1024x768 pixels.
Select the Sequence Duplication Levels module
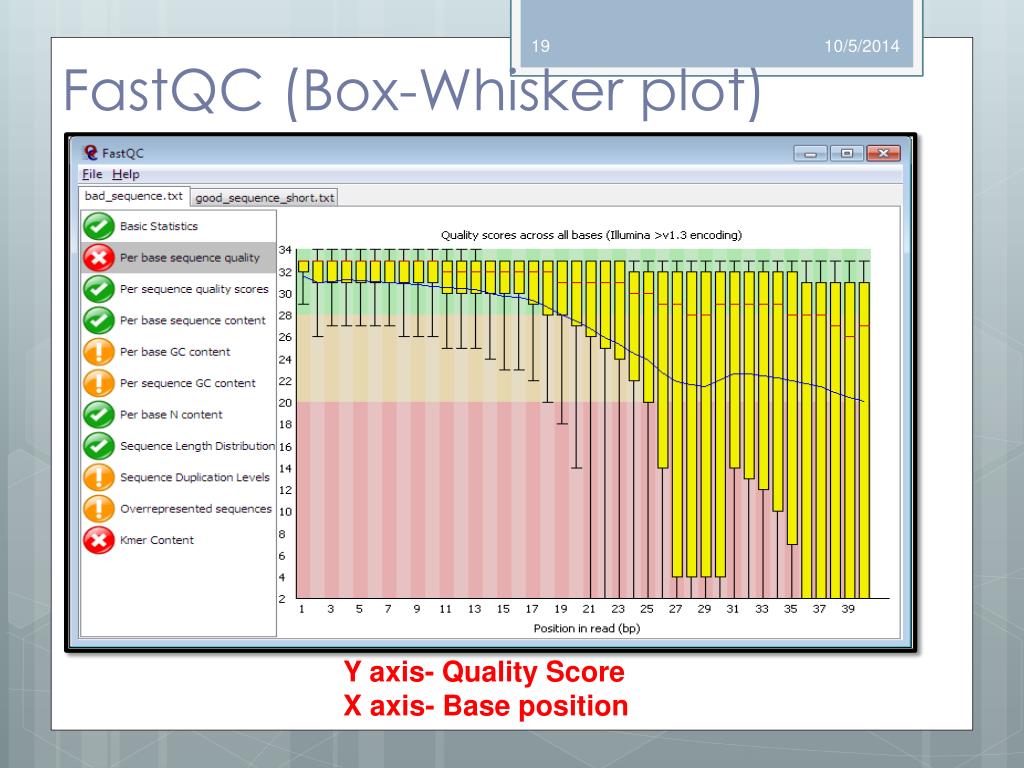[178, 477]
